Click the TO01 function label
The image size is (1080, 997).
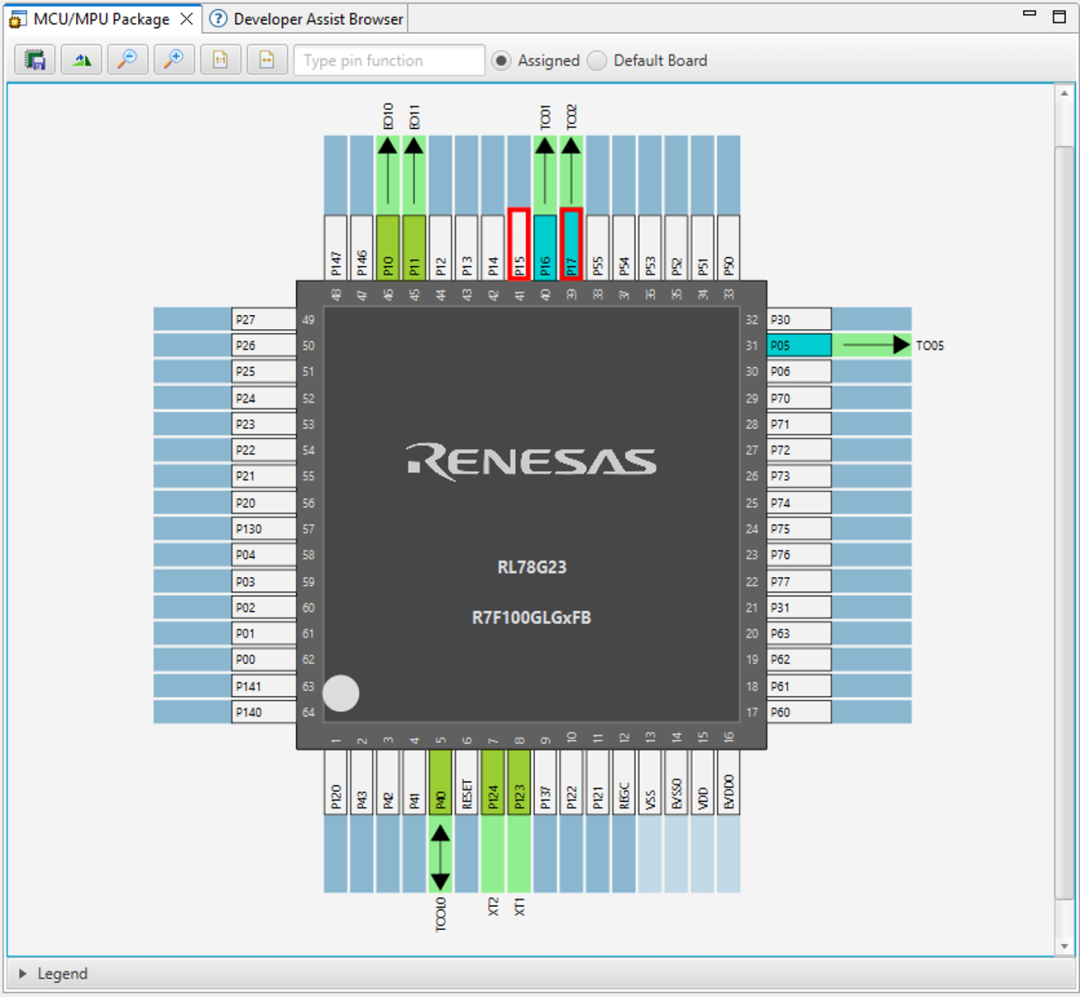(x=545, y=117)
